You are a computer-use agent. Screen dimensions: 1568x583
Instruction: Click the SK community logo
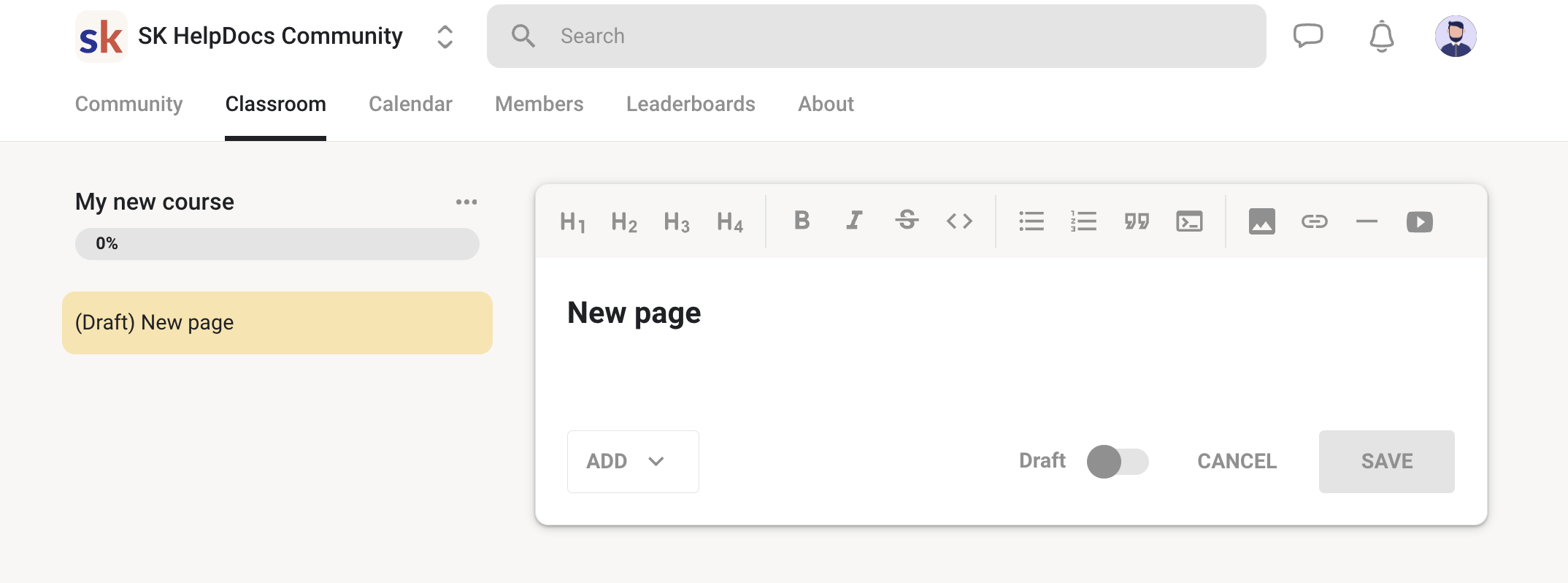101,36
